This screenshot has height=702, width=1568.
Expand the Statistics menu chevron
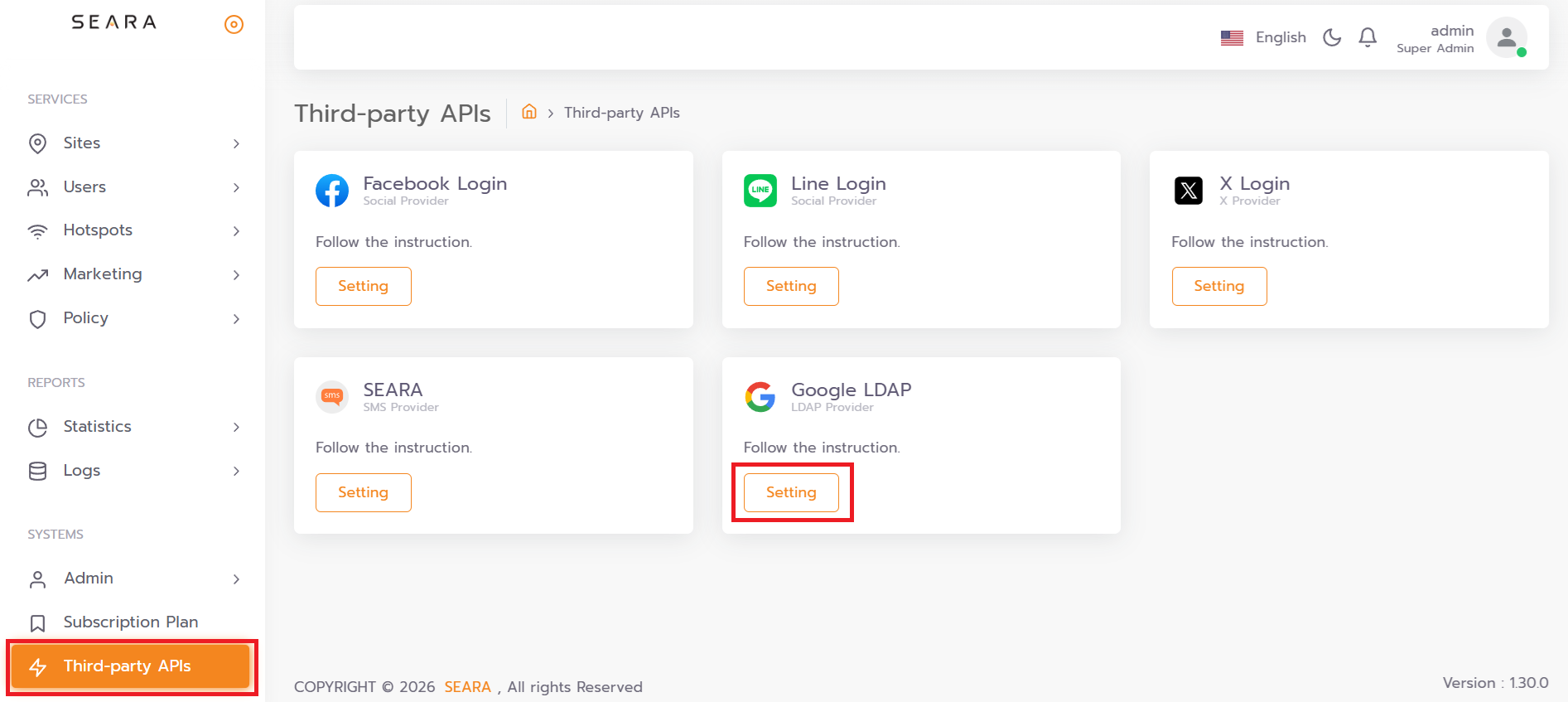tap(236, 427)
